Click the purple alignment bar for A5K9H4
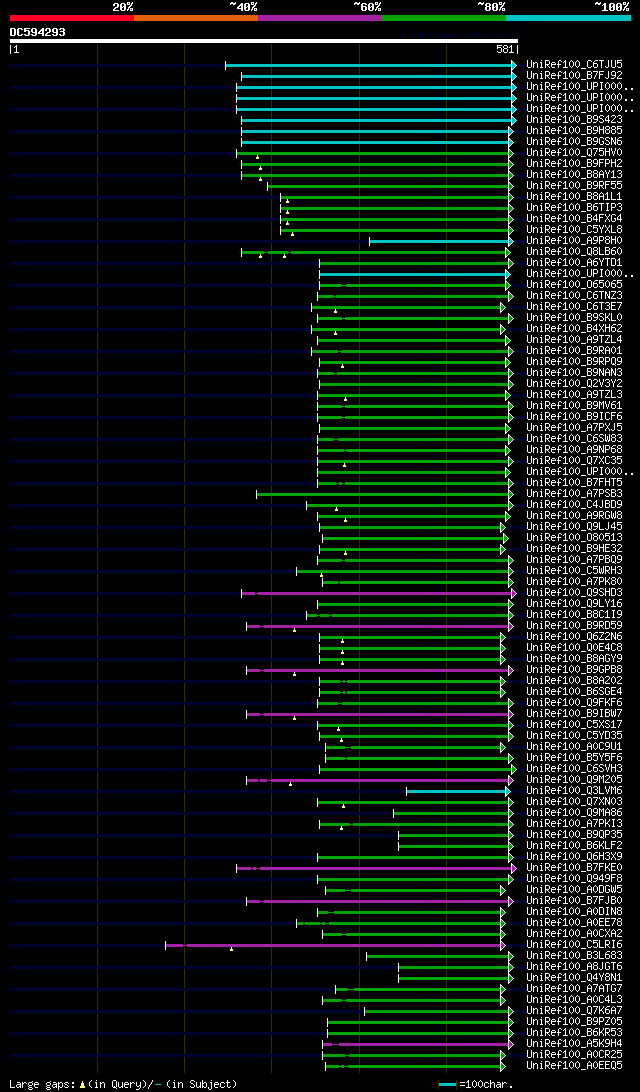The width and height of the screenshot is (640, 1092). point(416,1044)
